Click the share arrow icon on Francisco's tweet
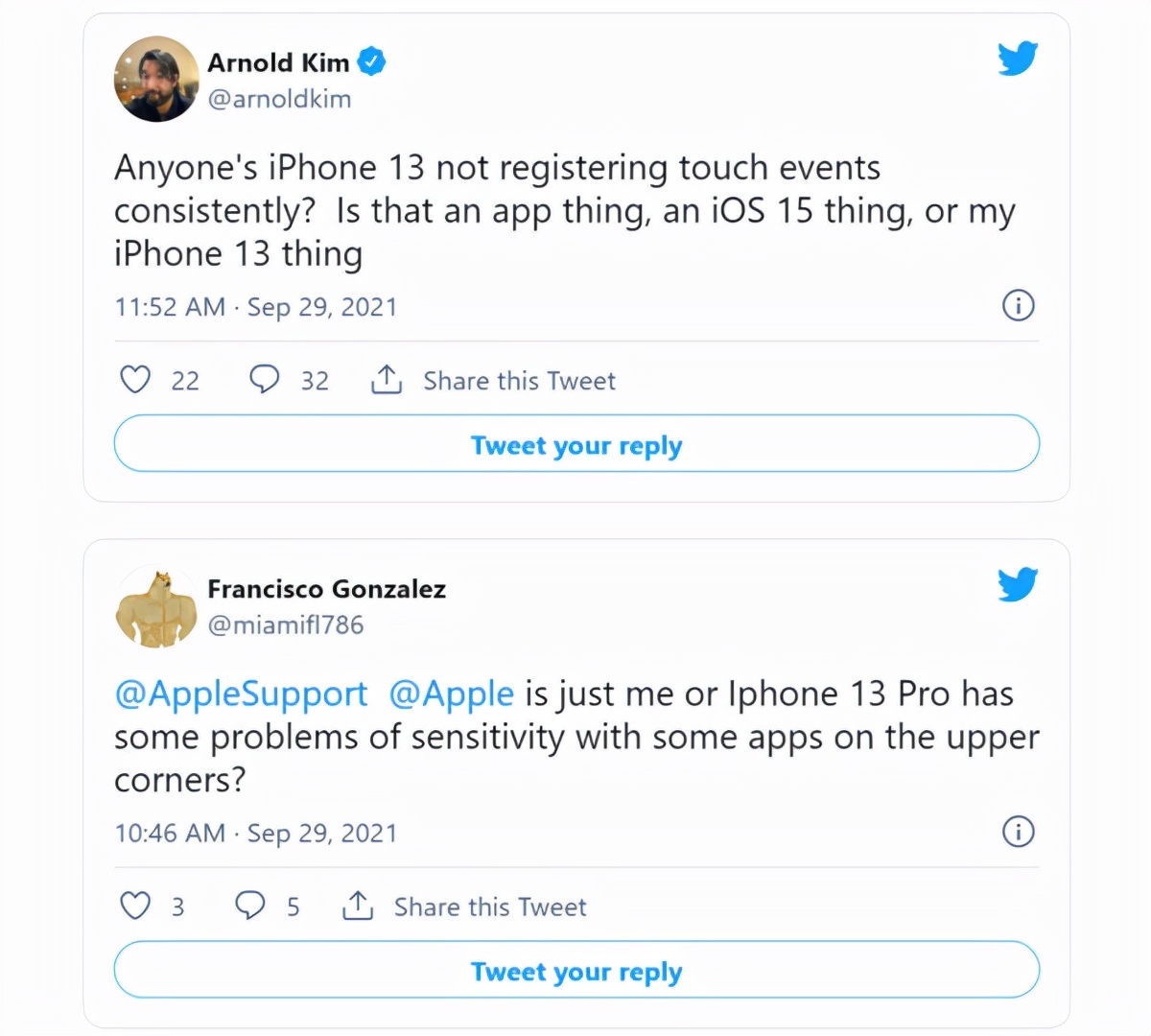 tap(357, 905)
